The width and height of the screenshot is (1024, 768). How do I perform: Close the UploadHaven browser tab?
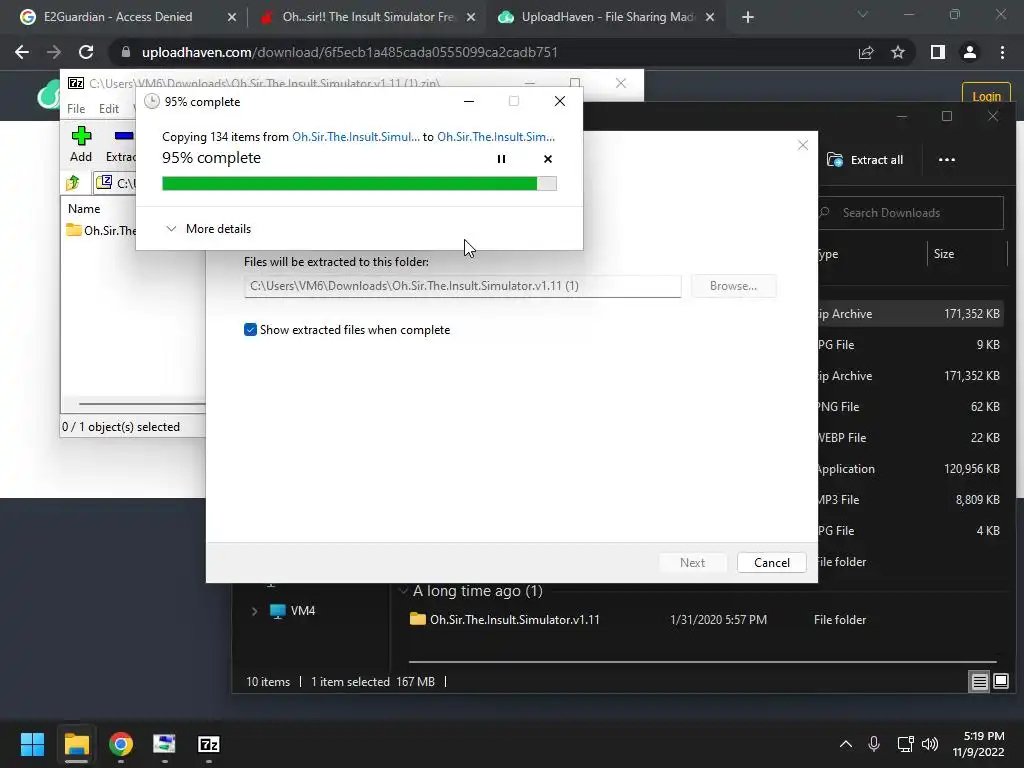point(710,17)
